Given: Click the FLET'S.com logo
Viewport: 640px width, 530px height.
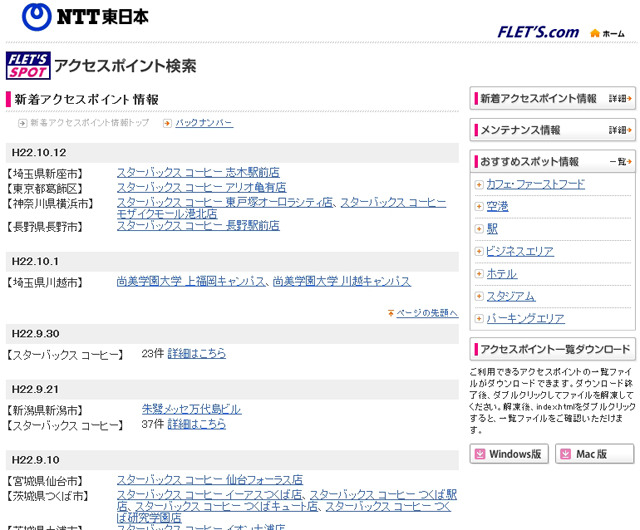Looking at the screenshot, I should click(538, 32).
